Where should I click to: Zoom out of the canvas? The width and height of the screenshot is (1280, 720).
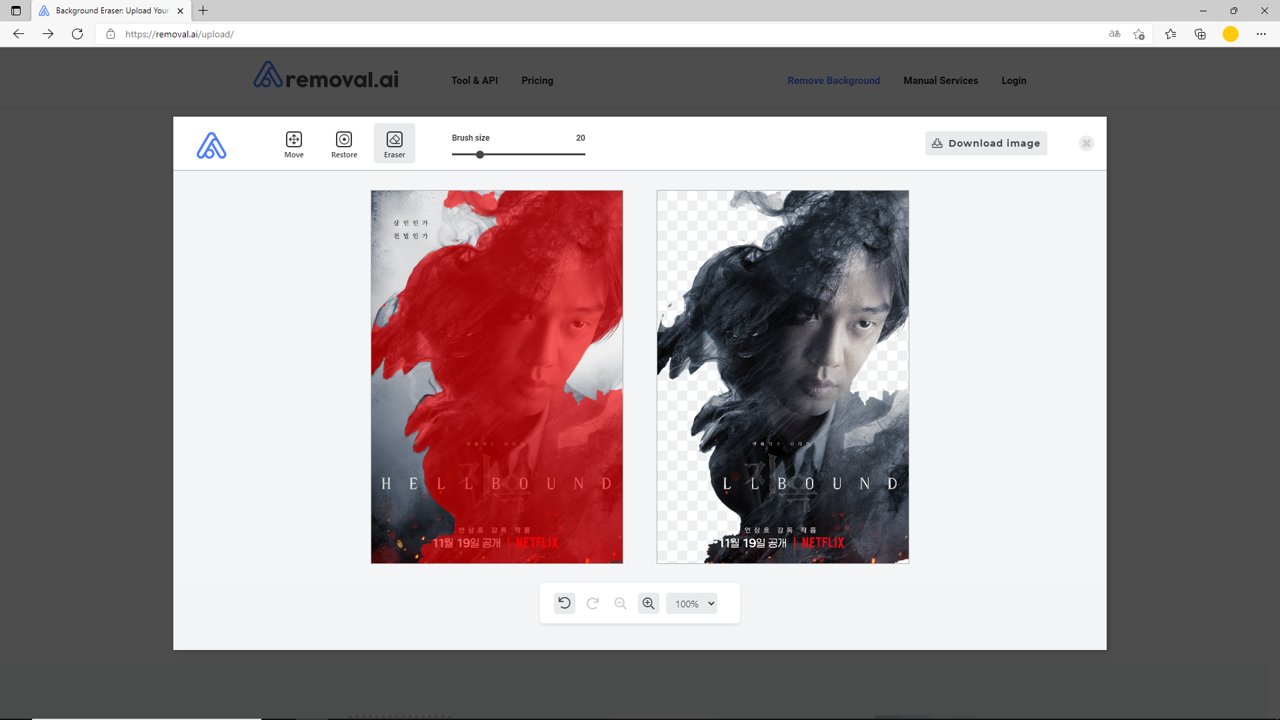620,603
